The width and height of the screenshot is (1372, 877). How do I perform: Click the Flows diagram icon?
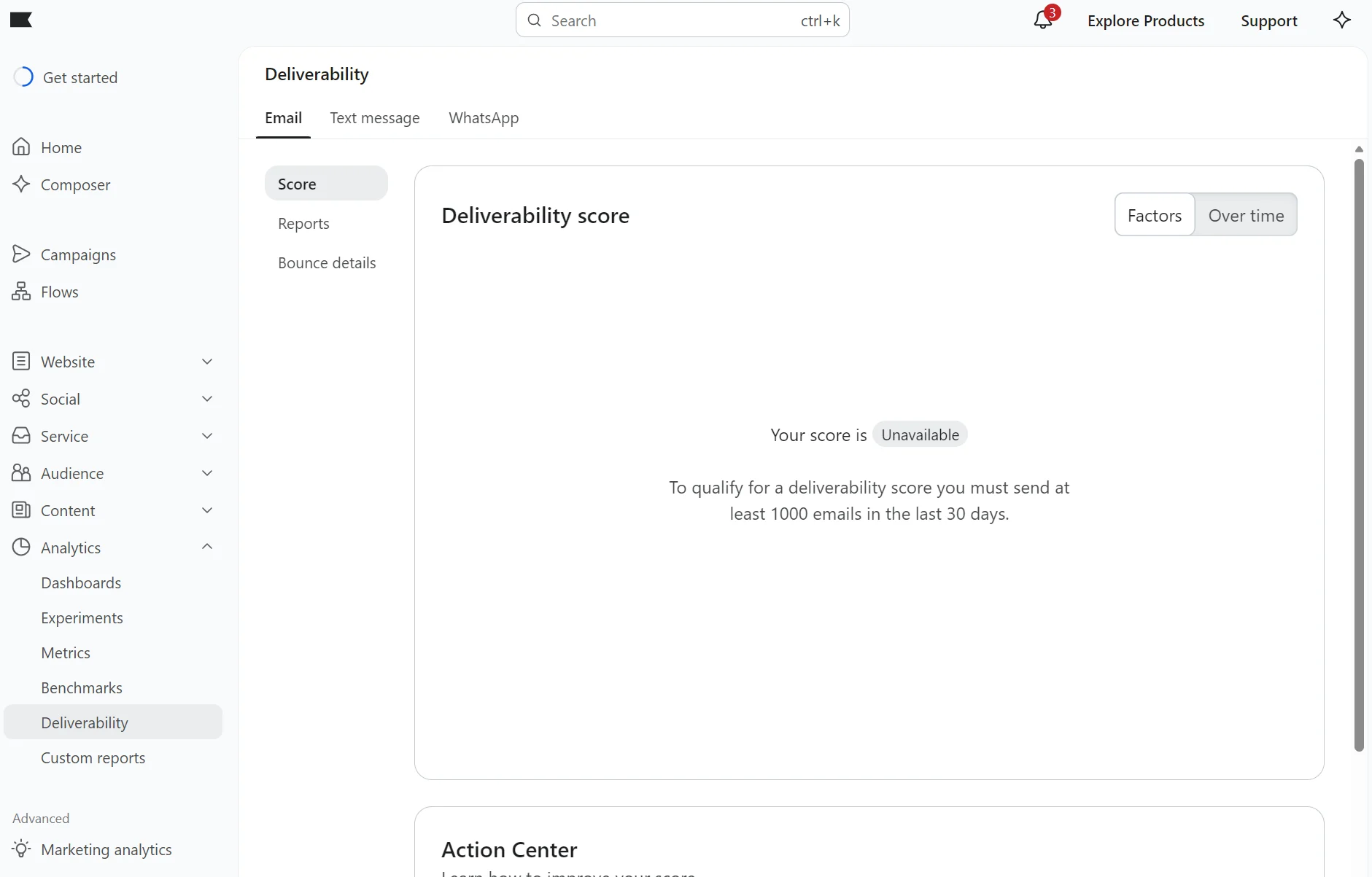[x=21, y=292]
